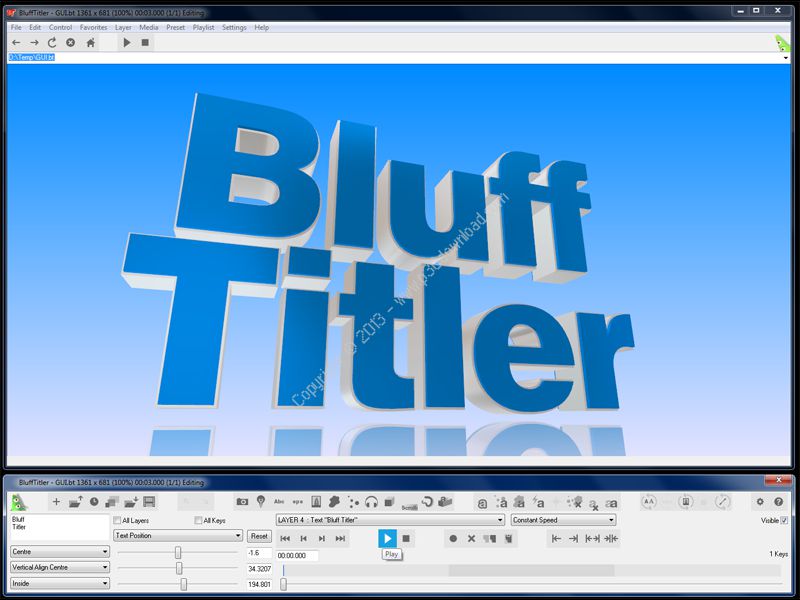800x600 pixels.
Task: Expand the Constant Speed dropdown
Action: (x=563, y=520)
